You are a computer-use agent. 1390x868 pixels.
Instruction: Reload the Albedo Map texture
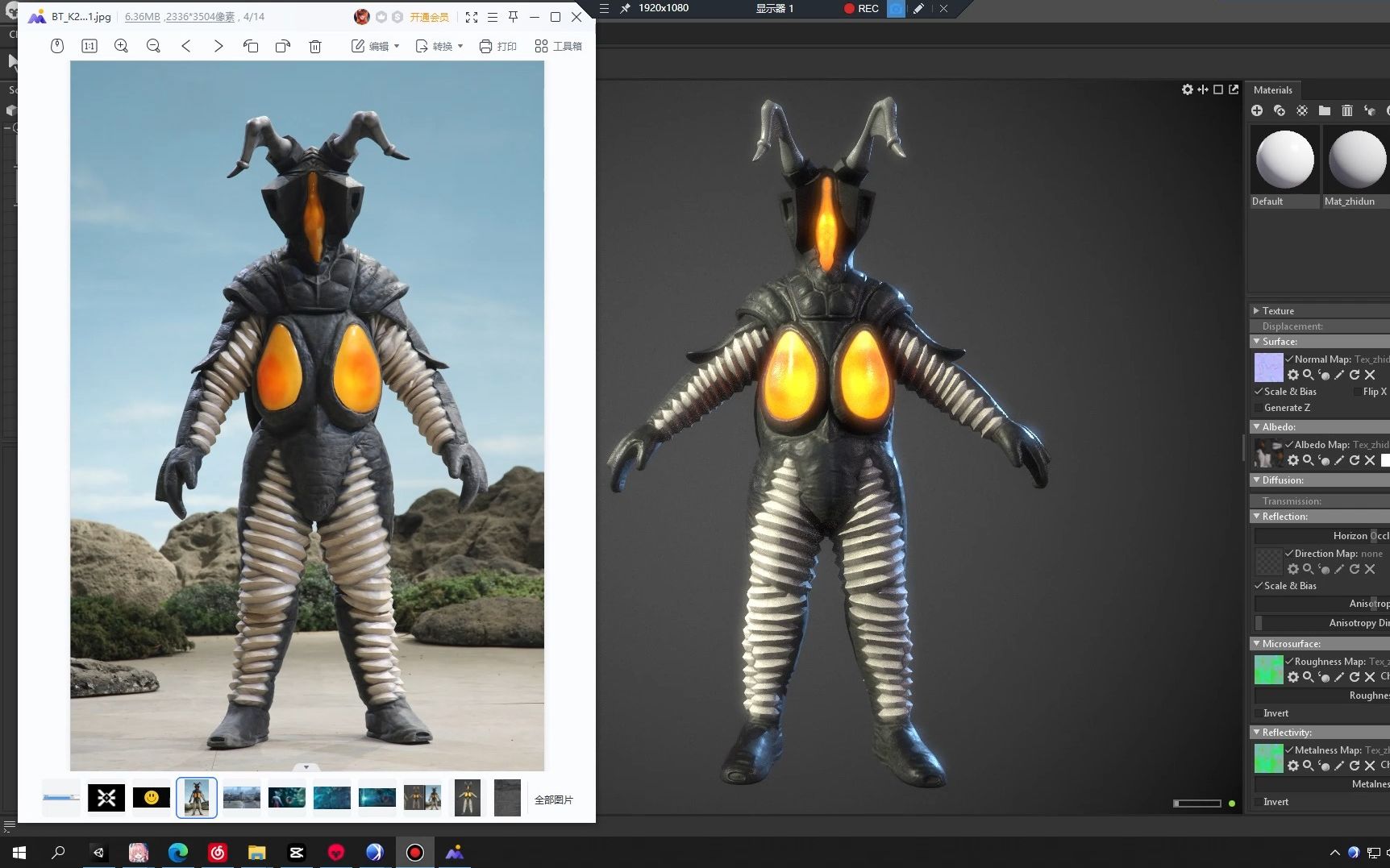1355,460
